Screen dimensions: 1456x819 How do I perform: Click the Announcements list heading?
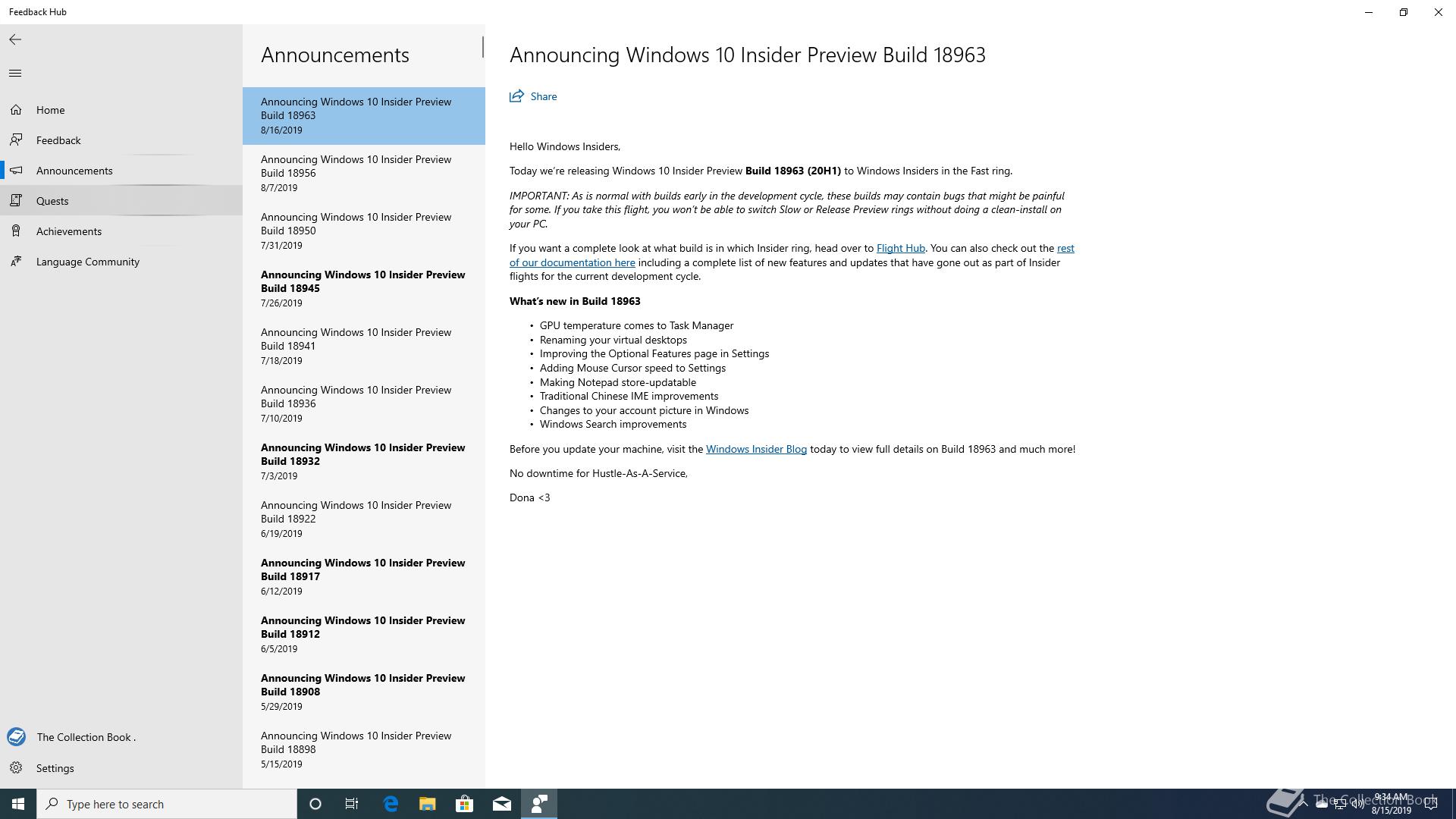pyautogui.click(x=335, y=55)
